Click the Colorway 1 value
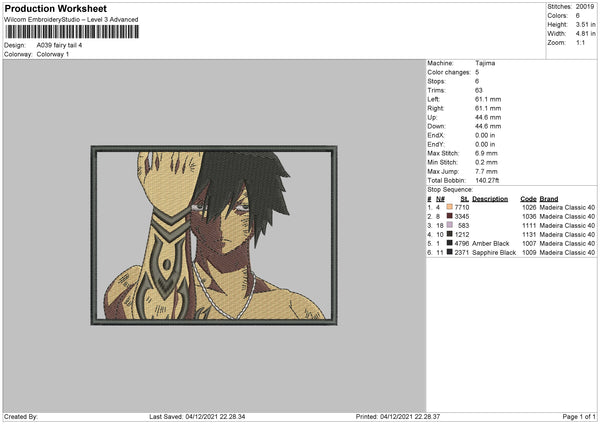Image resolution: width=600 pixels, height=424 pixels. pos(53,54)
